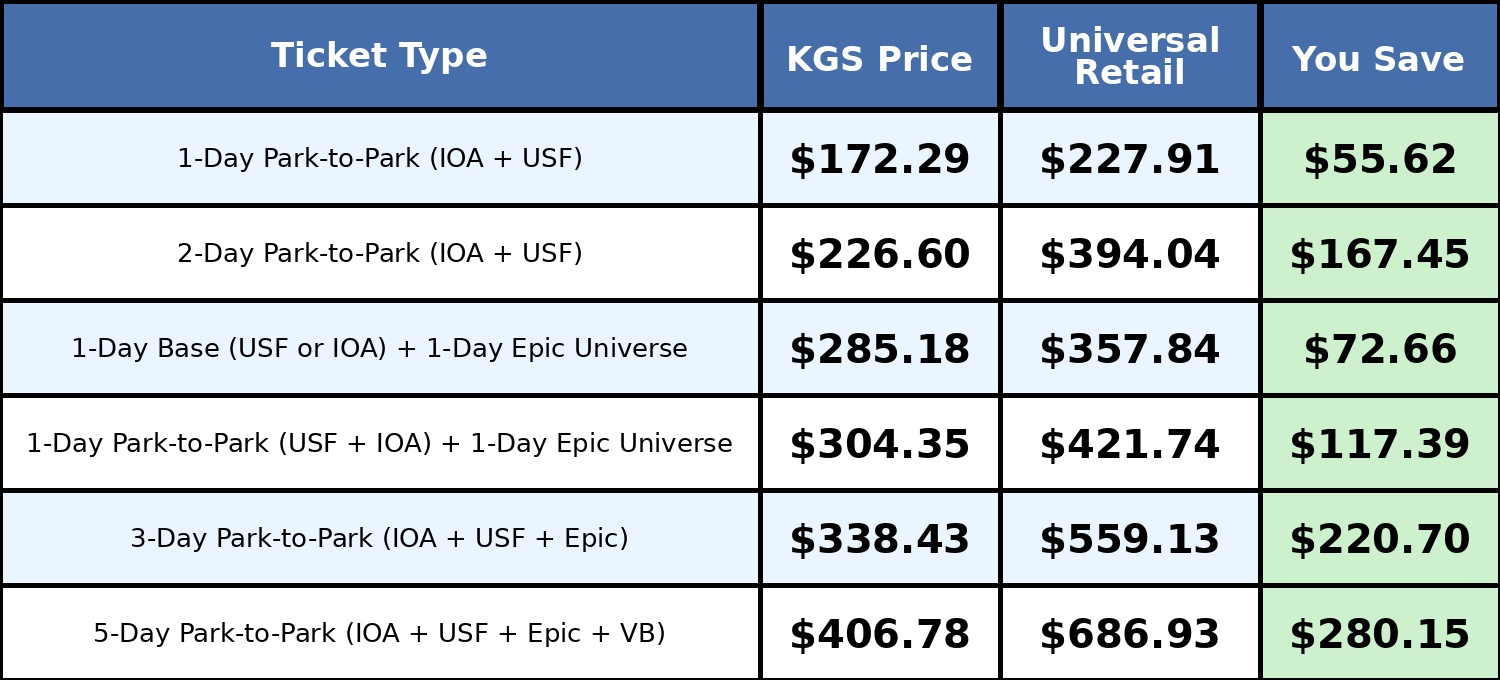Click the $338.43 KGS price
The height and width of the screenshot is (680, 1500).
(879, 540)
